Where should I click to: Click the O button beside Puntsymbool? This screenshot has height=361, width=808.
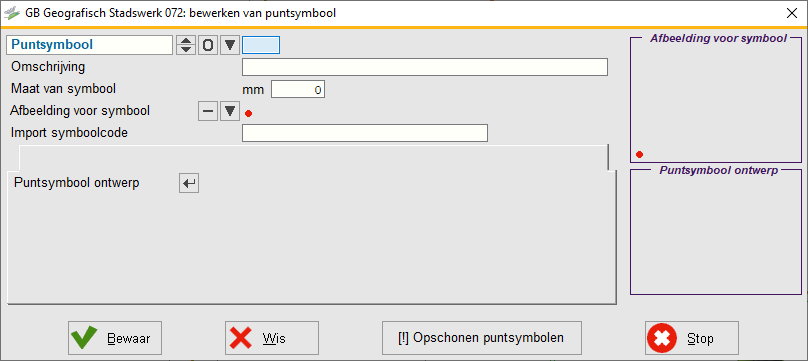[208, 45]
